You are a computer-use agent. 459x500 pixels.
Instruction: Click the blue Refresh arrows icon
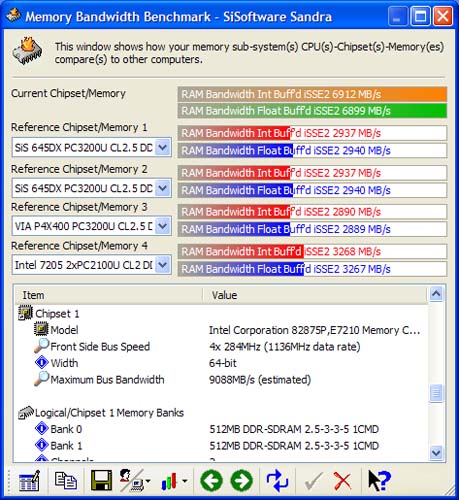coord(277,481)
